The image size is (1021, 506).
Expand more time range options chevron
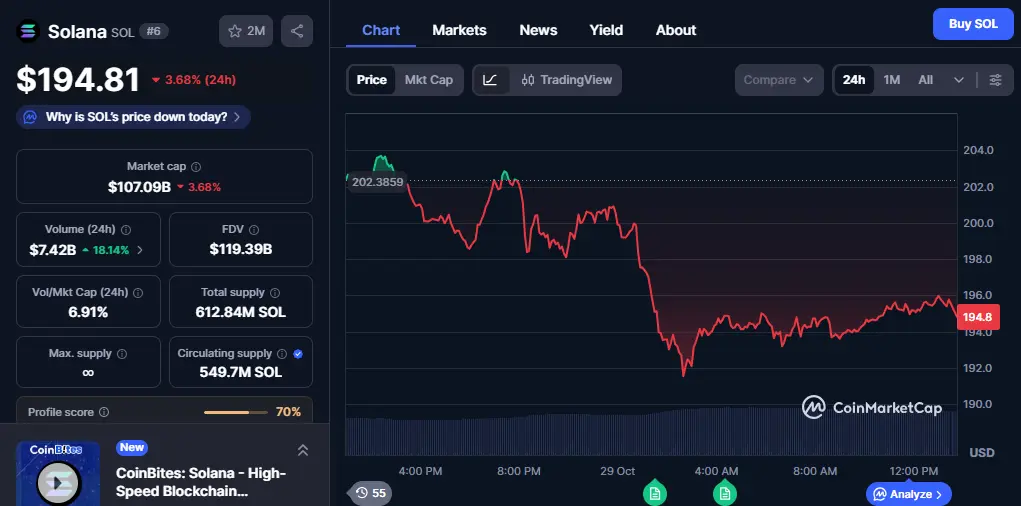[959, 80]
